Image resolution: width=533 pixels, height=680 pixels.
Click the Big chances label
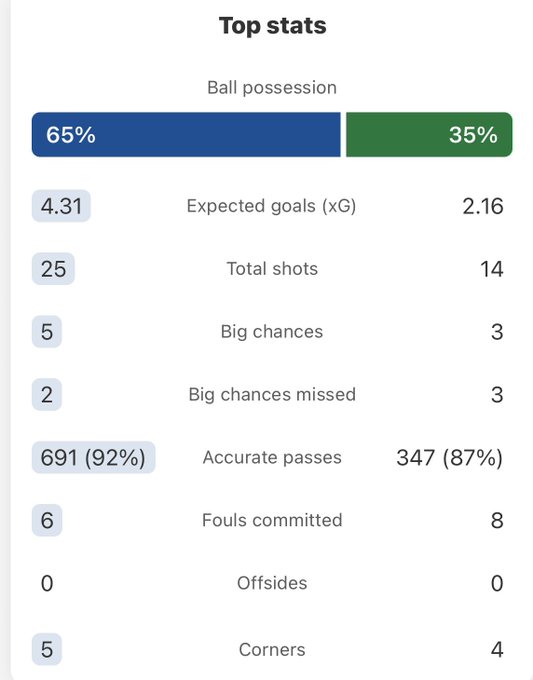(x=272, y=332)
